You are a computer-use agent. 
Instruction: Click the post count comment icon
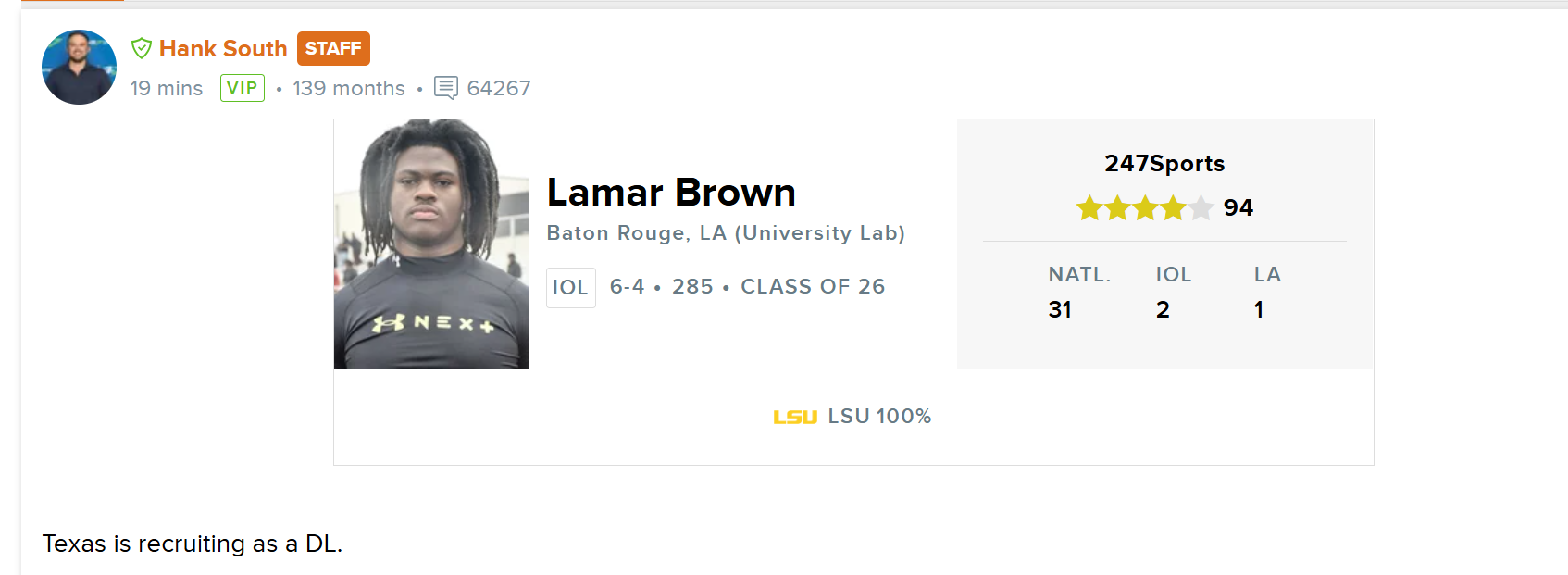pyautogui.click(x=446, y=88)
